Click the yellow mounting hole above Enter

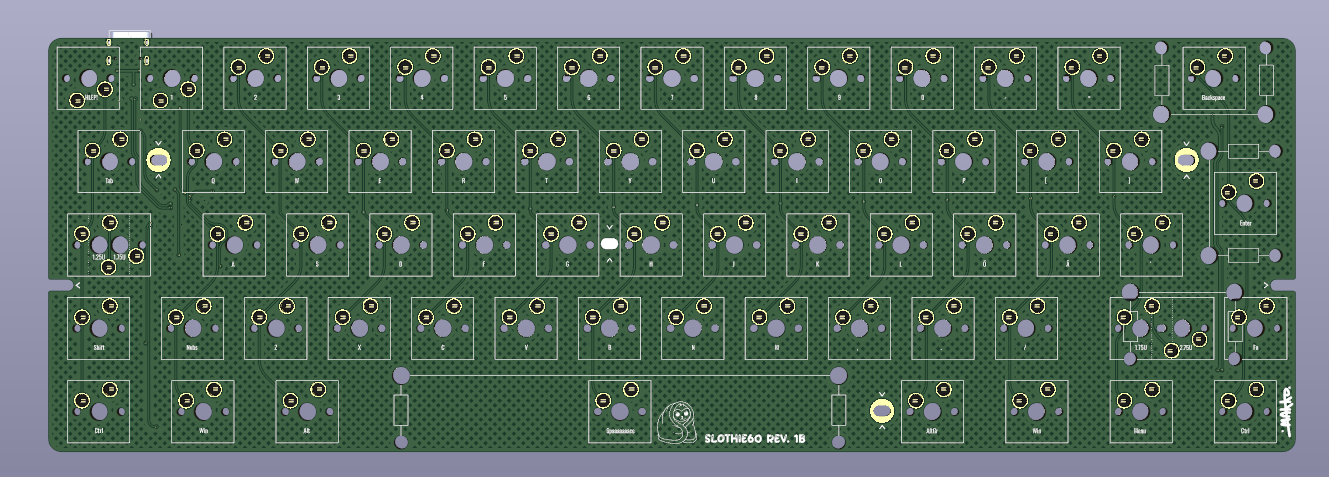(1186, 160)
